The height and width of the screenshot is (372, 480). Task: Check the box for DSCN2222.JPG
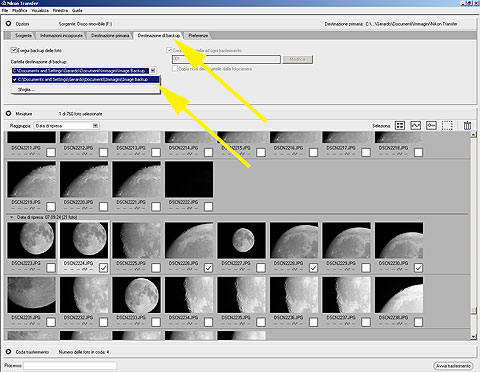pos(208,207)
